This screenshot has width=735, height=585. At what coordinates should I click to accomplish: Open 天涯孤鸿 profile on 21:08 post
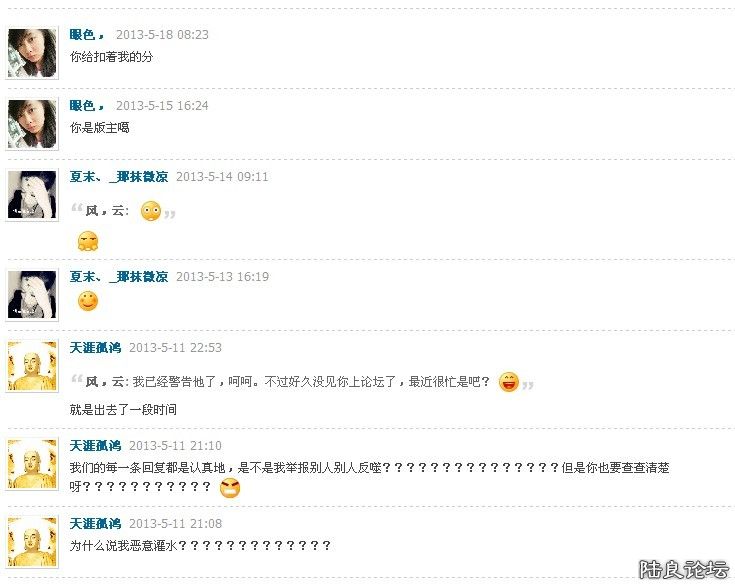95,524
